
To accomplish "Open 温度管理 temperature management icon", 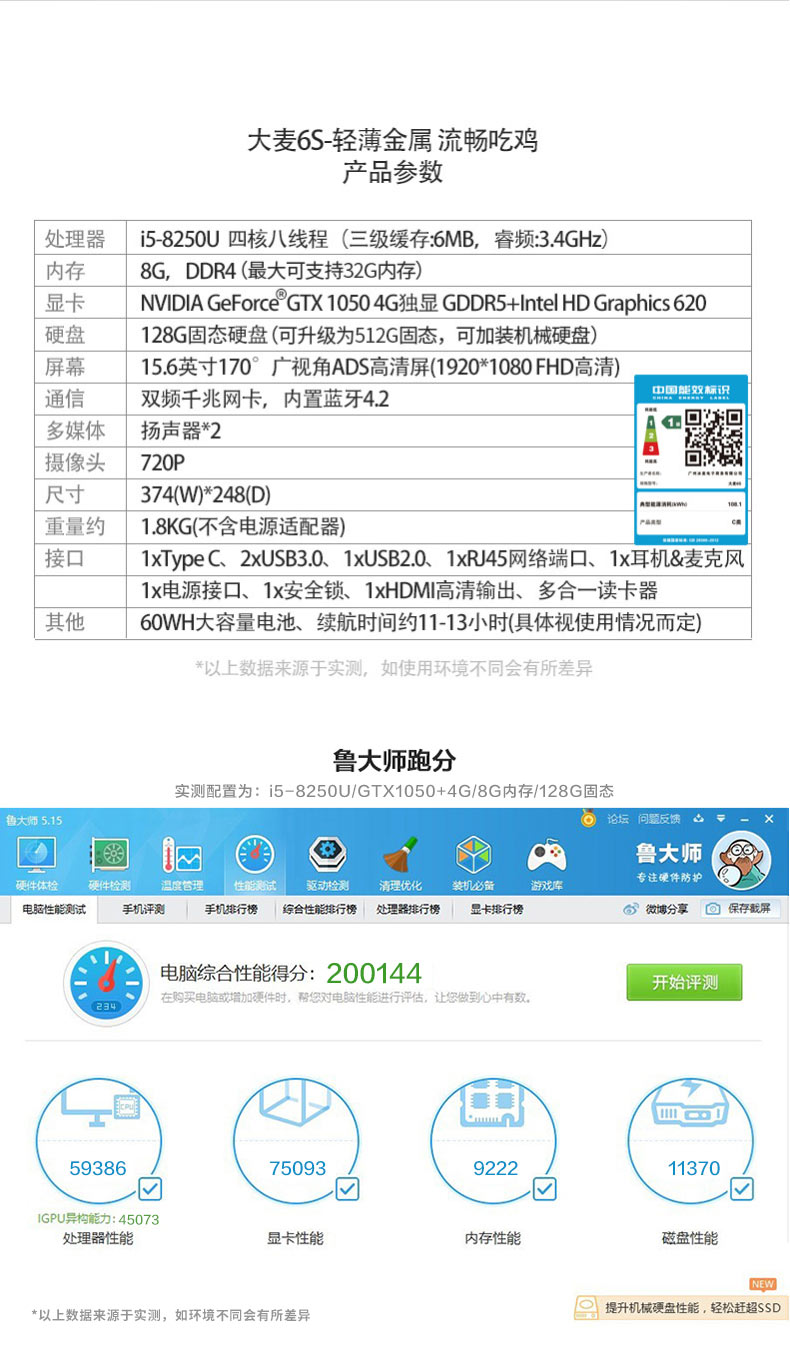I will pos(182,863).
